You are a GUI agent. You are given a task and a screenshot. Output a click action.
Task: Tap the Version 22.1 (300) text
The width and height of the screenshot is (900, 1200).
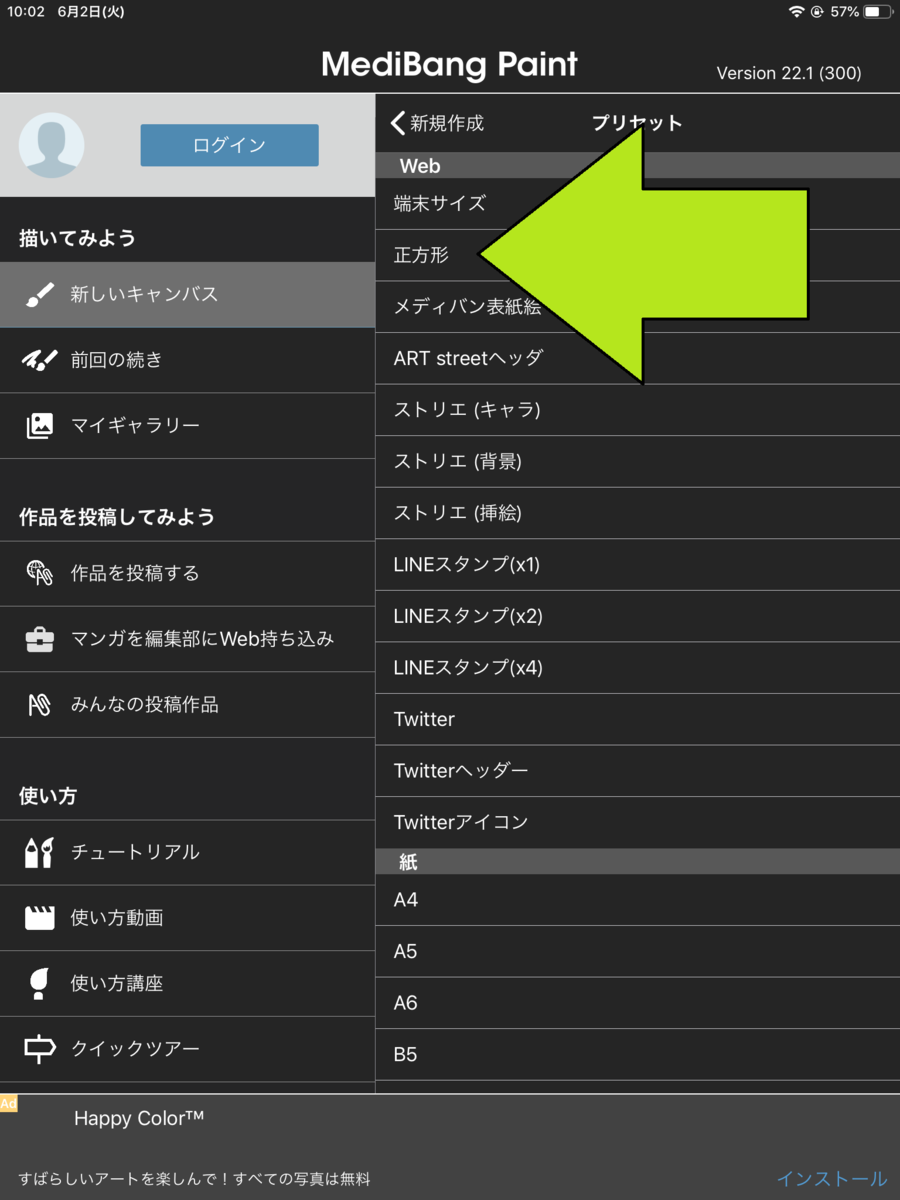click(789, 73)
